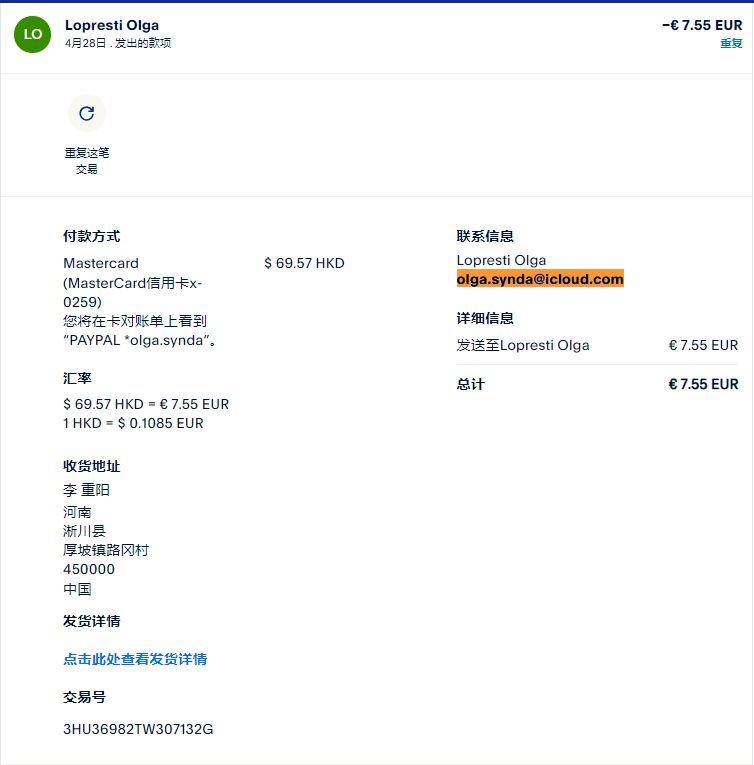Click the 重复这笔交易 label
754x765 pixels.
point(87,161)
